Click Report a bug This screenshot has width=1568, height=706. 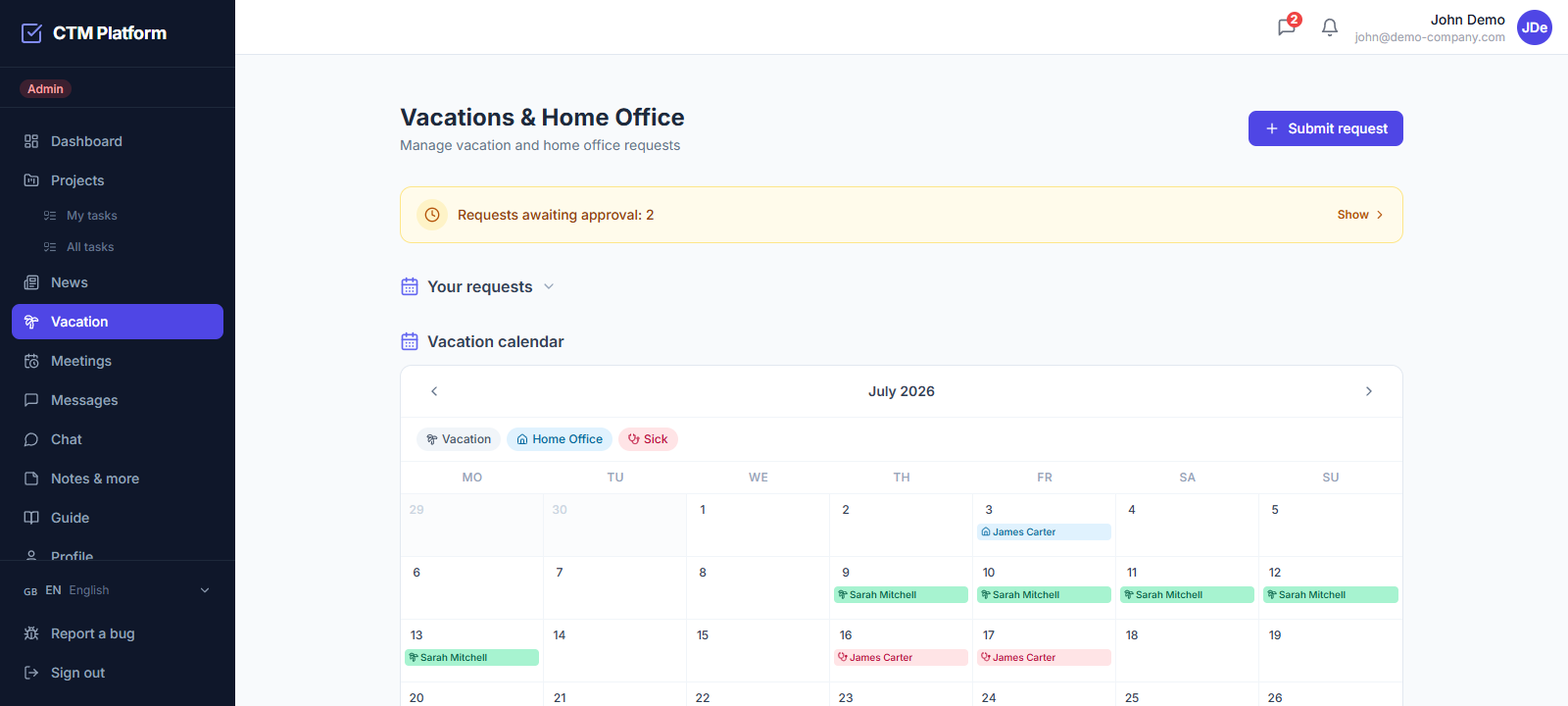118,633
